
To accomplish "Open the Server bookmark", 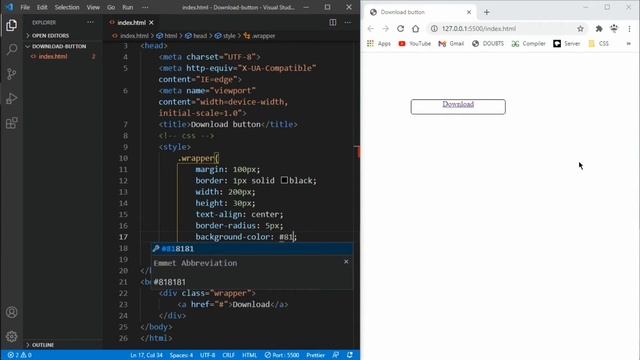I will [x=567, y=44].
